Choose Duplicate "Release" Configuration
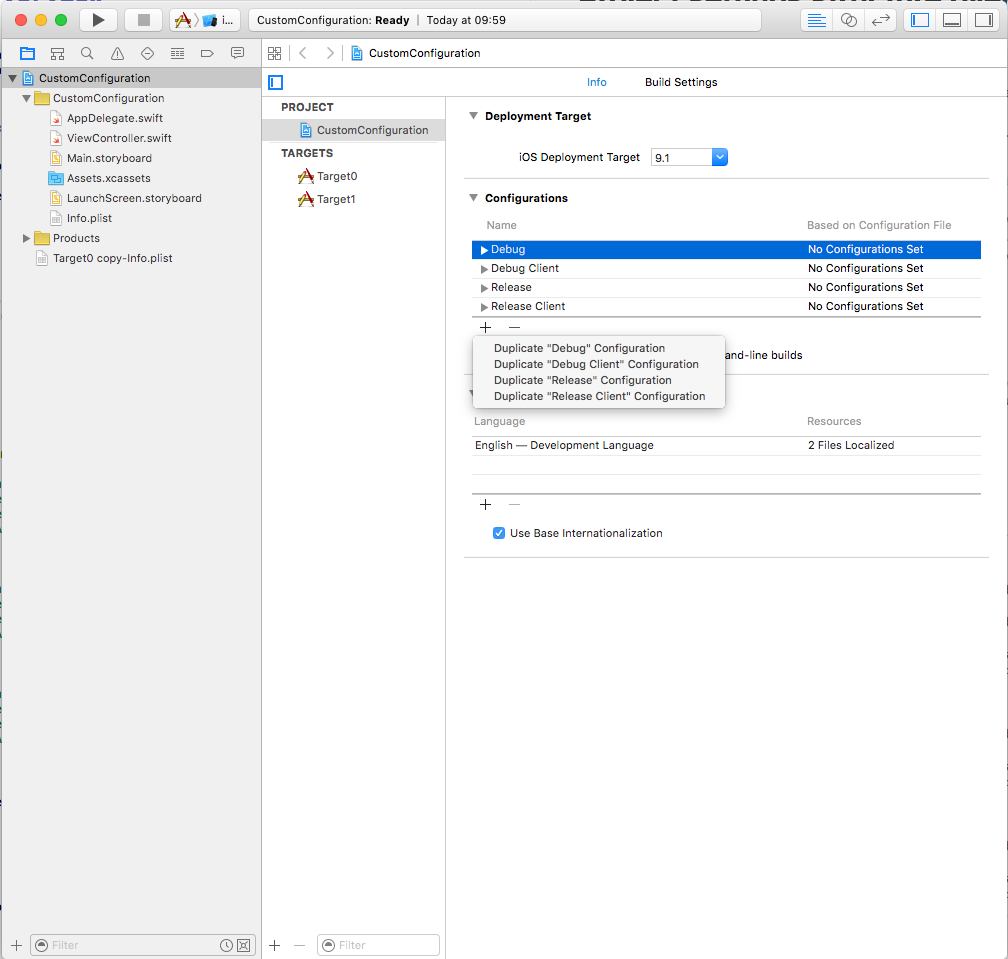 coord(582,380)
